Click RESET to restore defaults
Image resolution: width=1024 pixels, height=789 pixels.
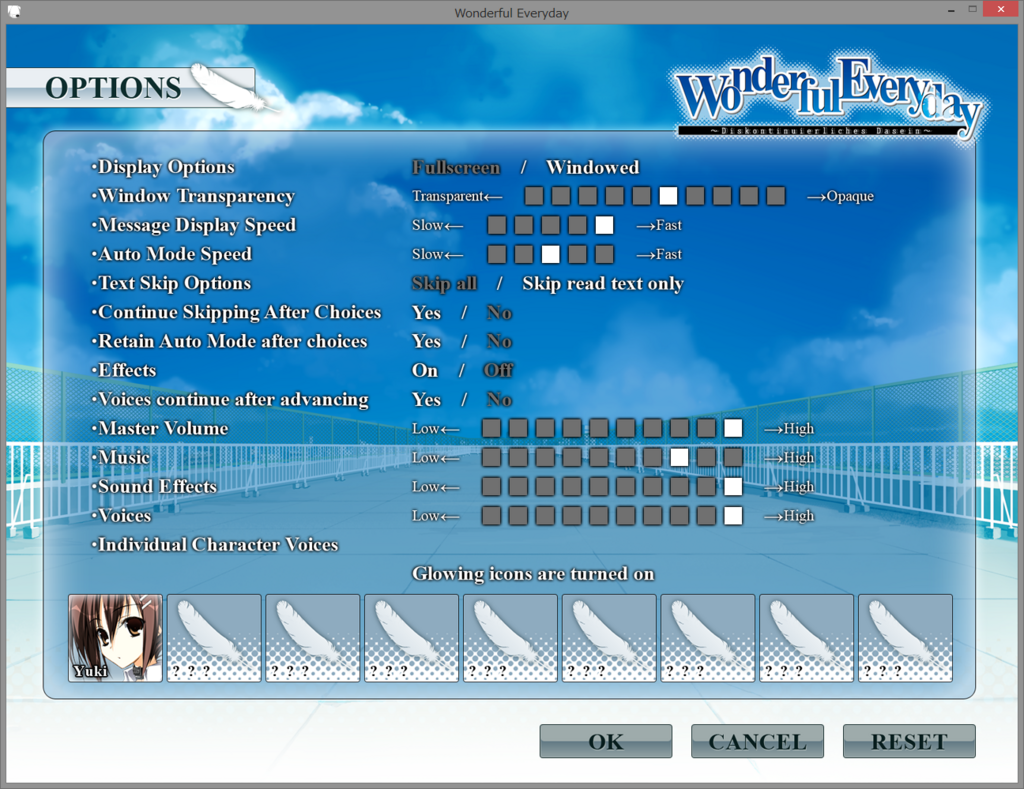point(909,741)
